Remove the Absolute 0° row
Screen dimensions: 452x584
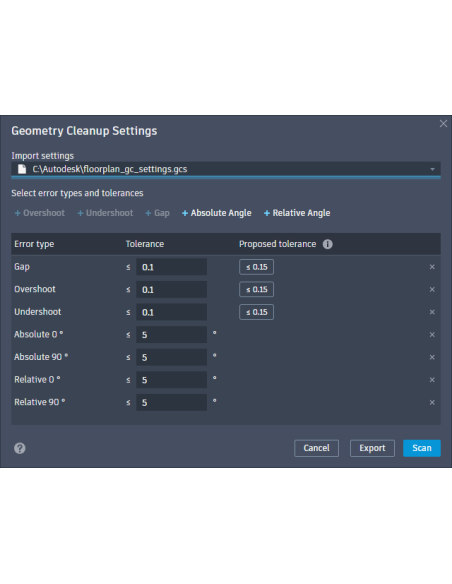click(432, 334)
